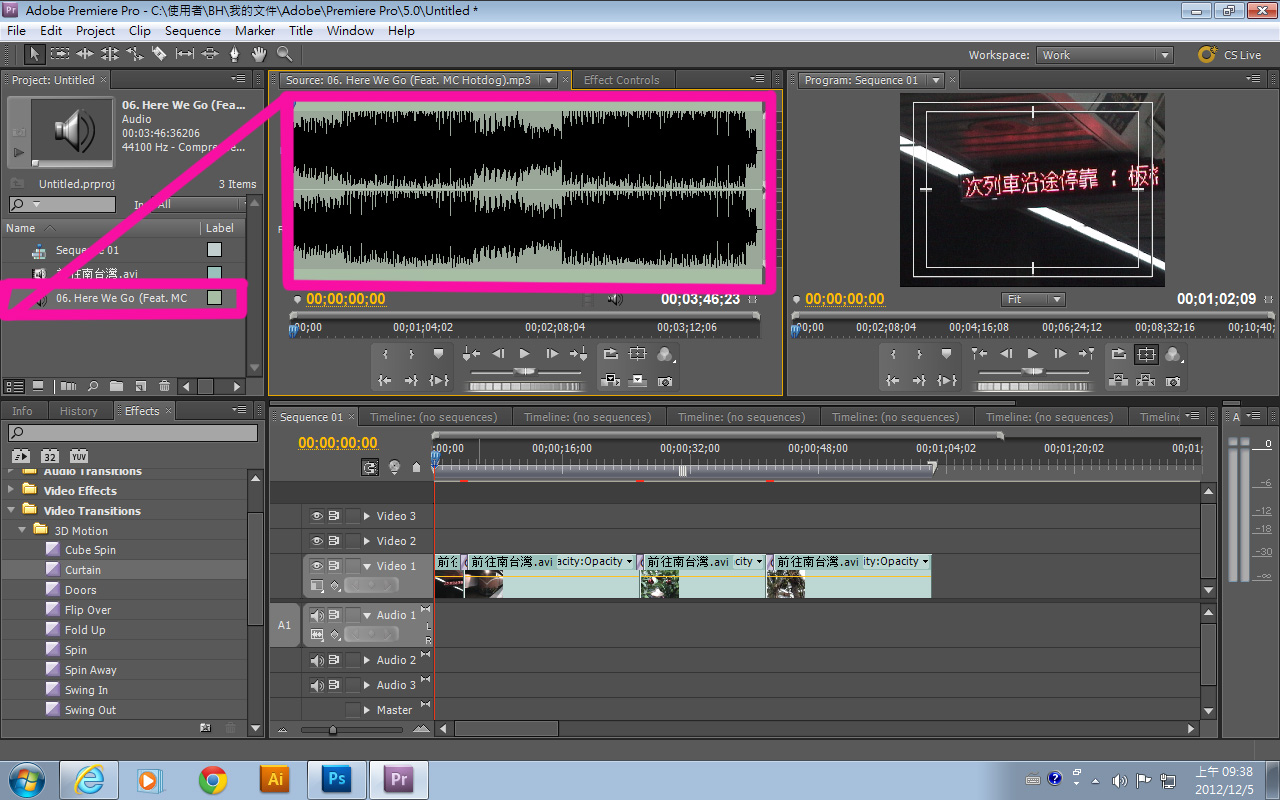
Task: Select the Hand tool
Action: 259,54
